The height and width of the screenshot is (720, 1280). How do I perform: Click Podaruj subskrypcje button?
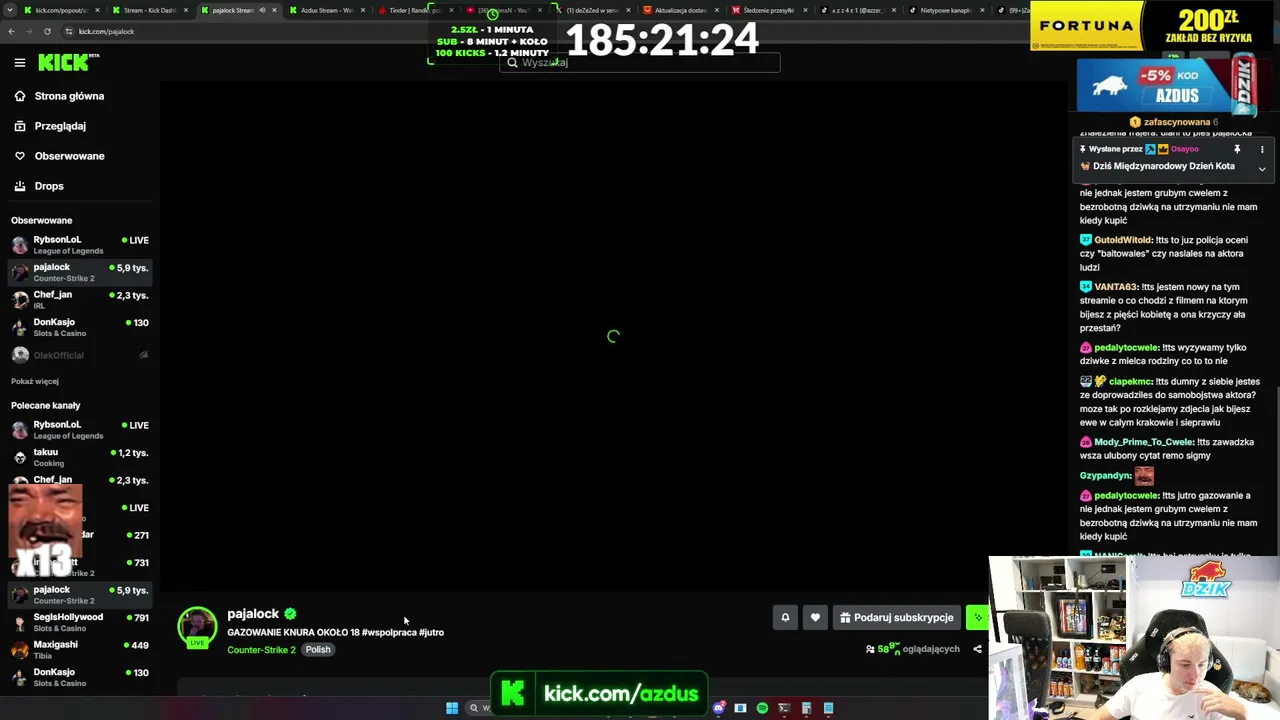click(897, 618)
